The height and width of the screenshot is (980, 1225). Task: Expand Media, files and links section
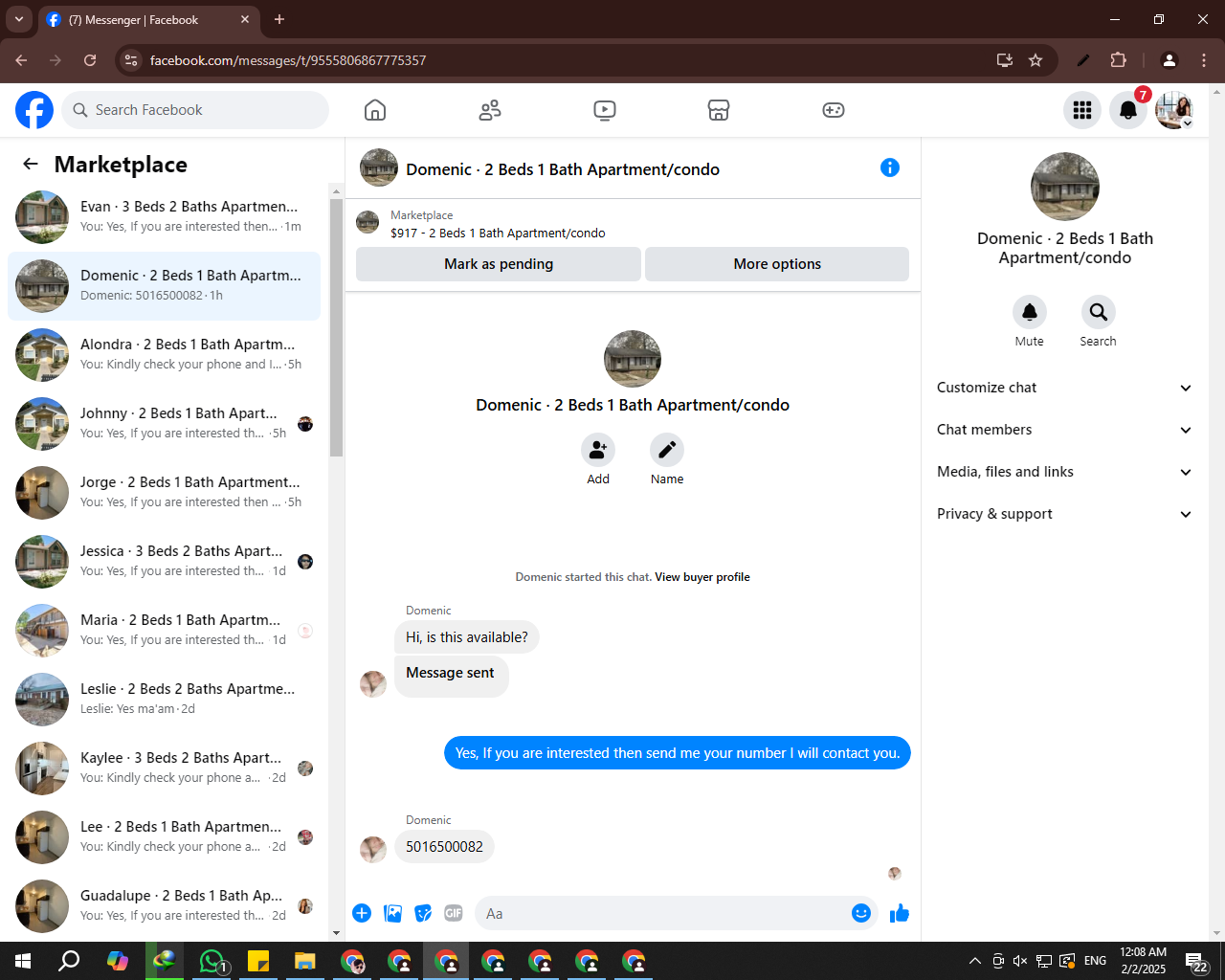click(1064, 472)
